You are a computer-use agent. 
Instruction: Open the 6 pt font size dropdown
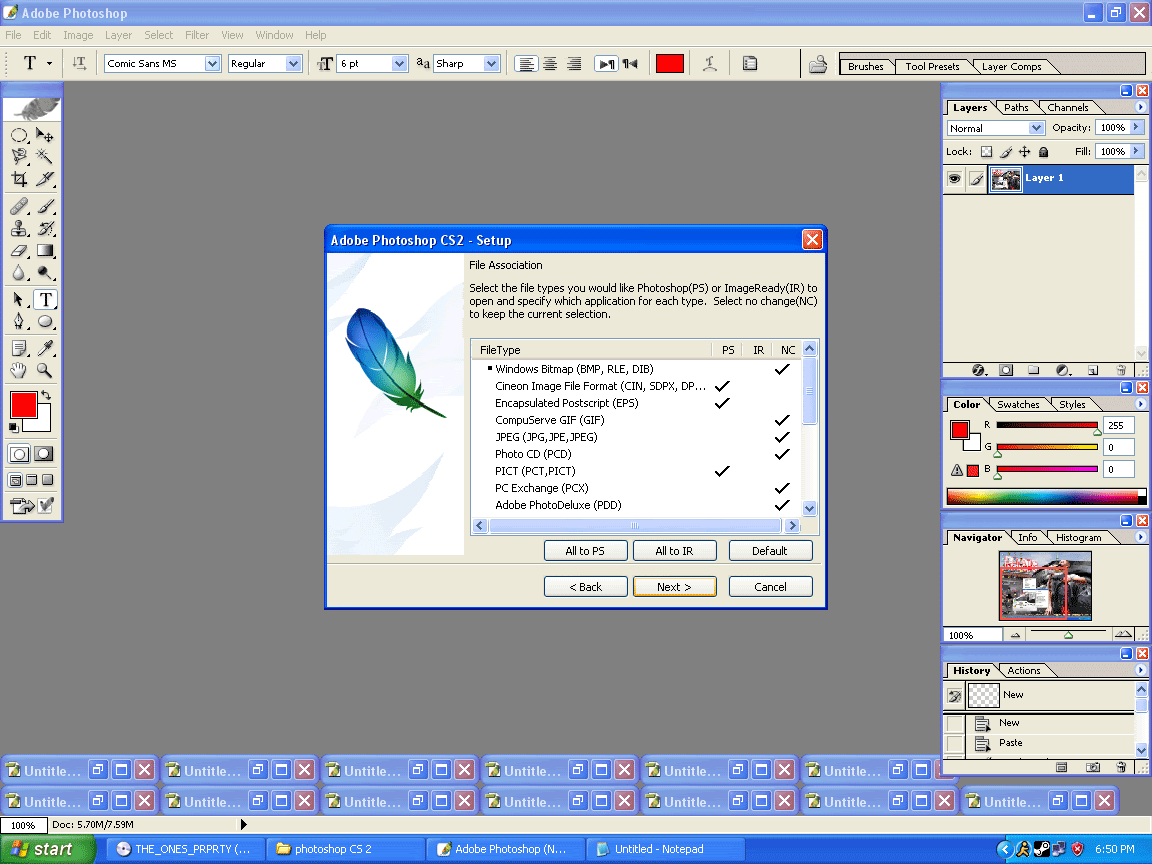(400, 64)
